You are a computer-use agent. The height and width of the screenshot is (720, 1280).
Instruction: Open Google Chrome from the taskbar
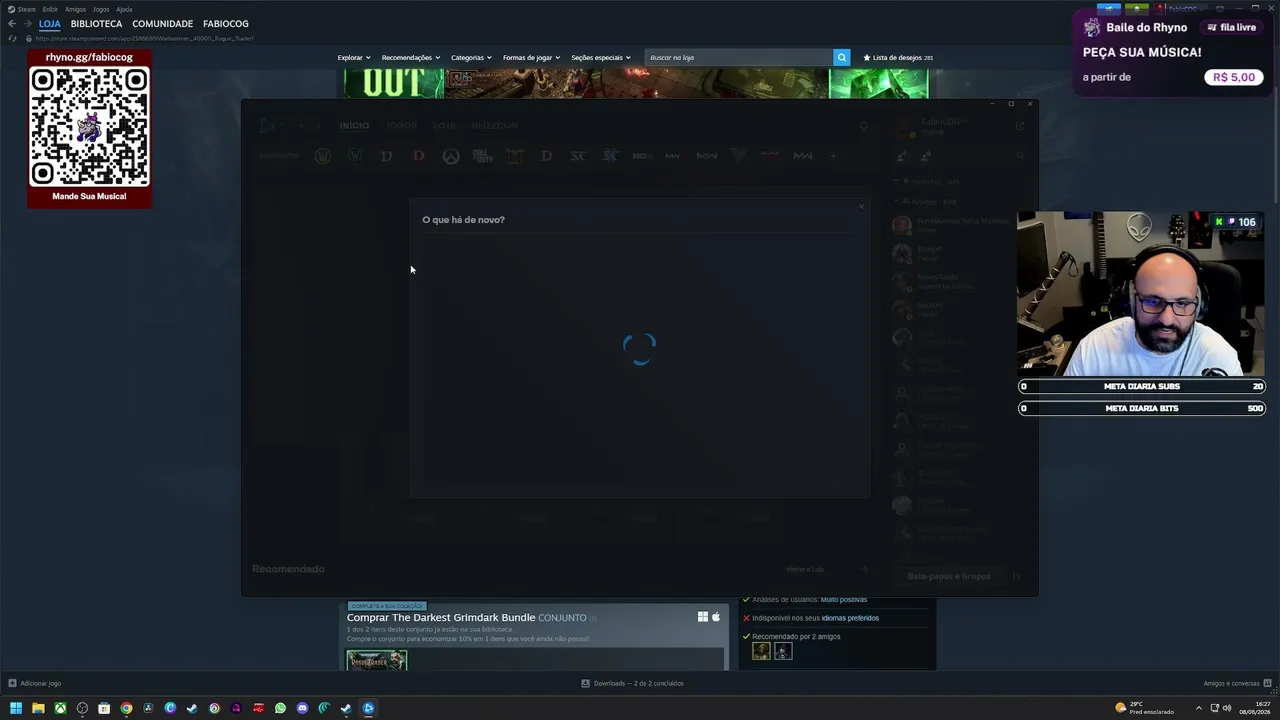(126, 708)
